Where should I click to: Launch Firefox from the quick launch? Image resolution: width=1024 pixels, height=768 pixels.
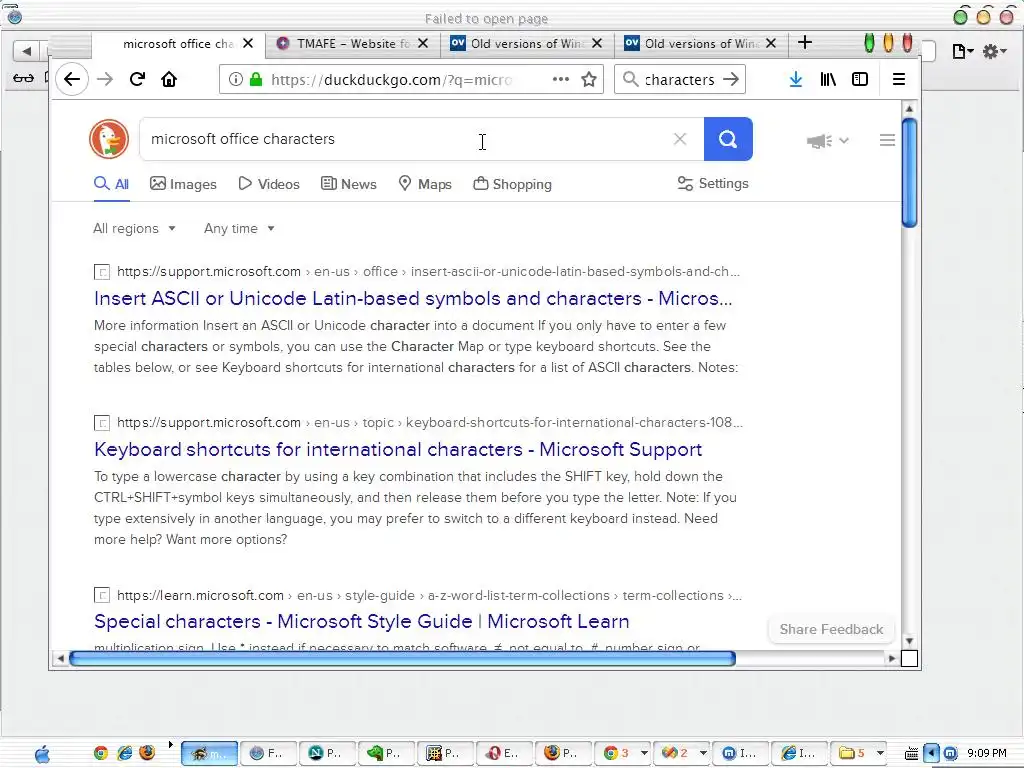[x=148, y=753]
